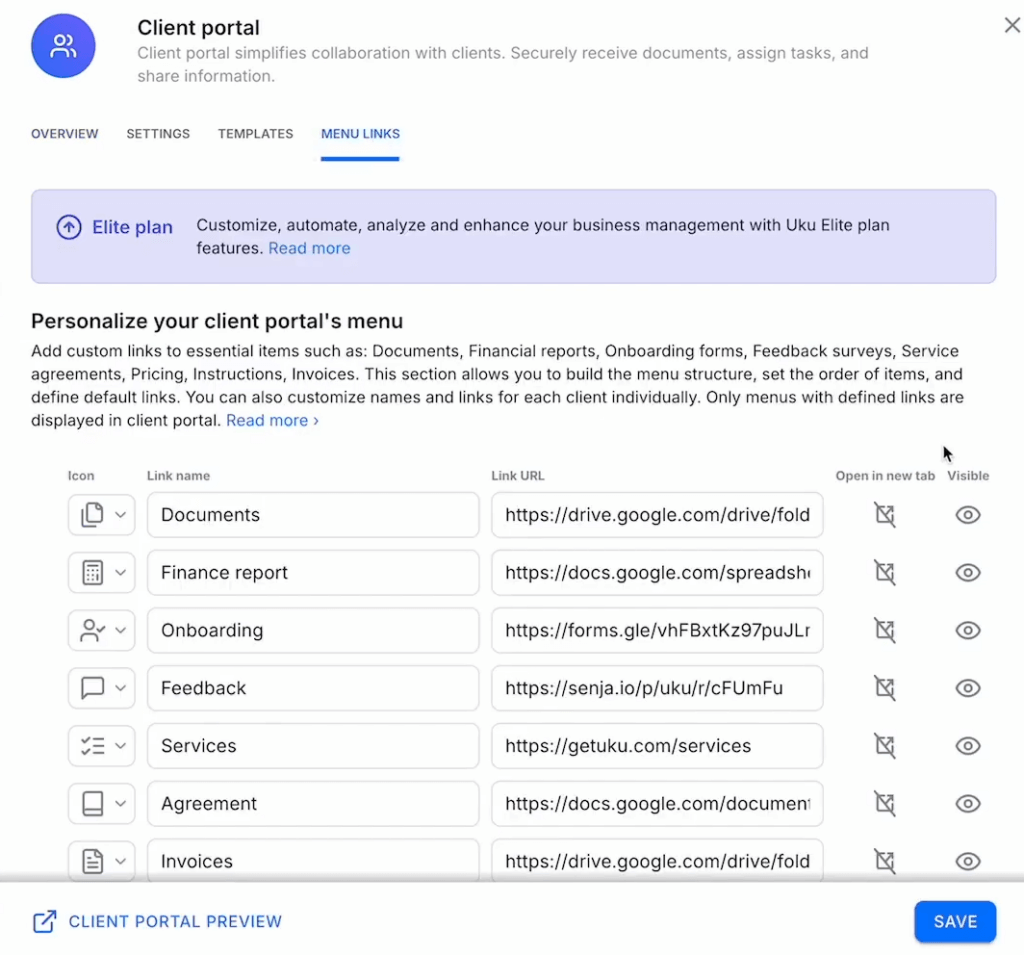Image resolution: width=1024 pixels, height=955 pixels.
Task: Click the Finance report calculator icon
Action: coord(92,573)
